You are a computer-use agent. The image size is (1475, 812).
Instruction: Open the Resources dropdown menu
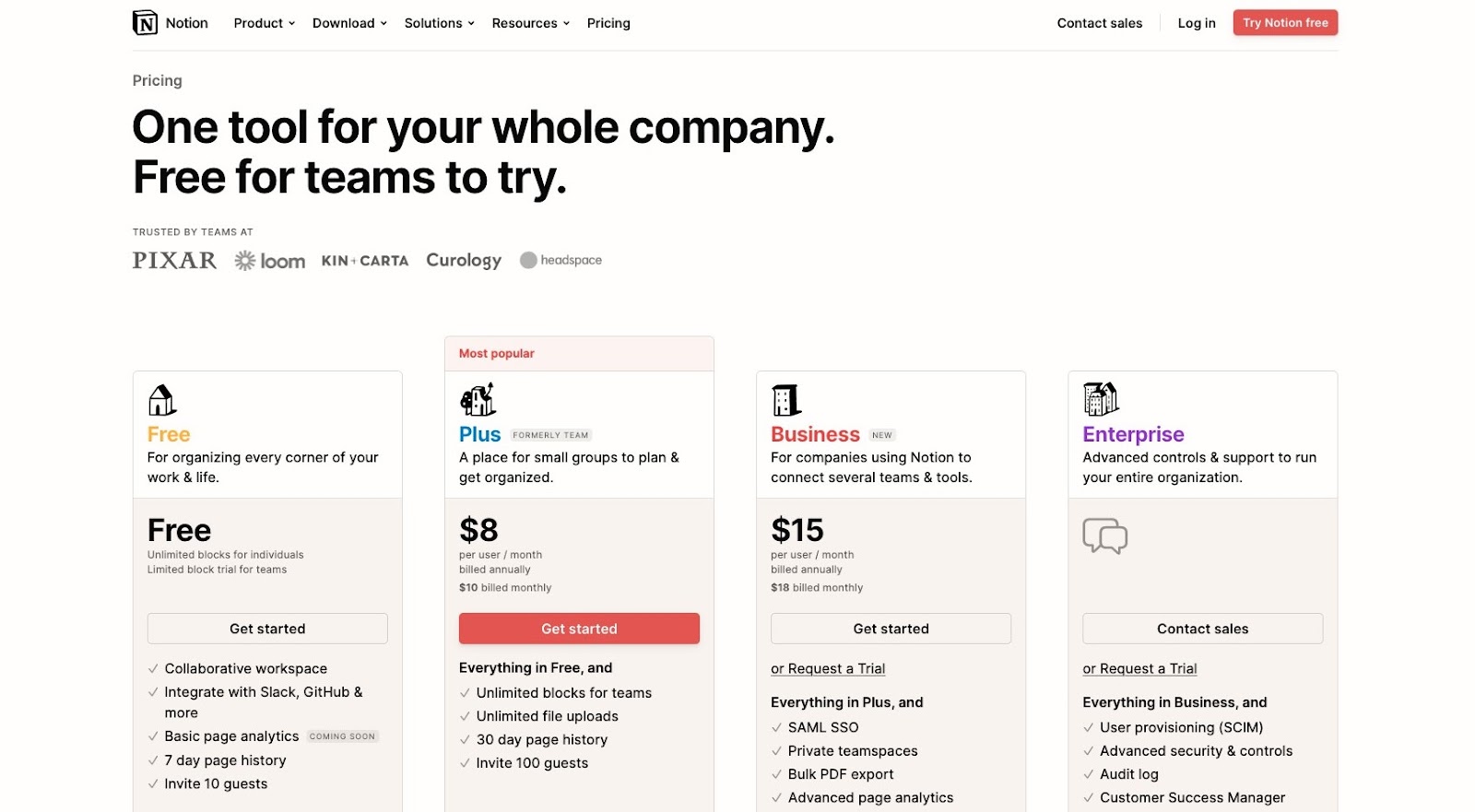click(x=531, y=23)
